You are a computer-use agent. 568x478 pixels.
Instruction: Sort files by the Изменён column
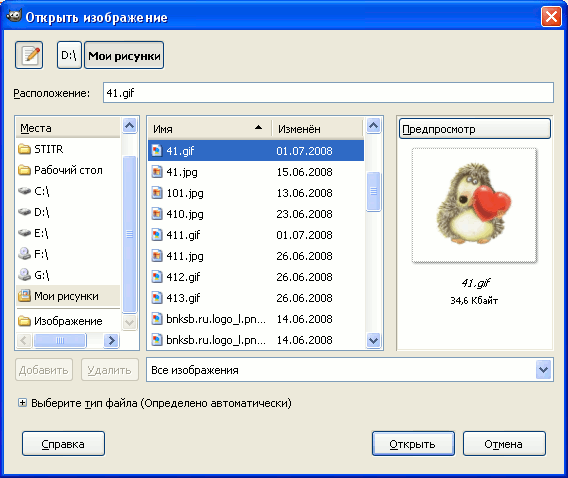(x=317, y=129)
